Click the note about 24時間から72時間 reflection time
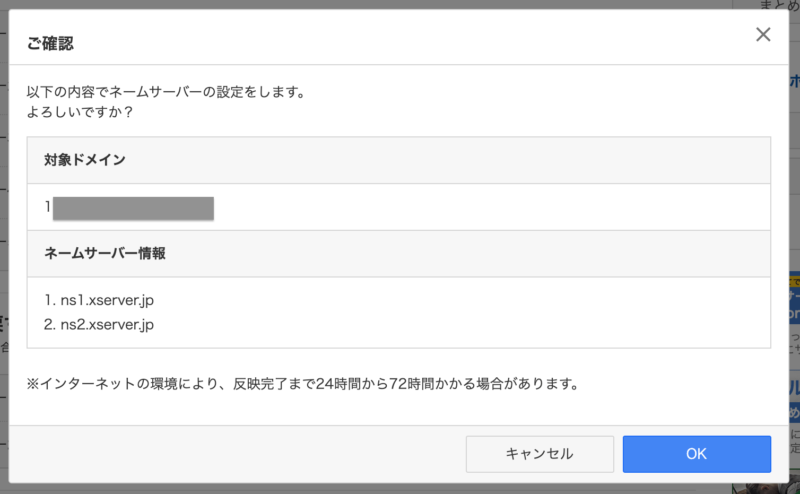Screen dimensions: 800x494 303,384
